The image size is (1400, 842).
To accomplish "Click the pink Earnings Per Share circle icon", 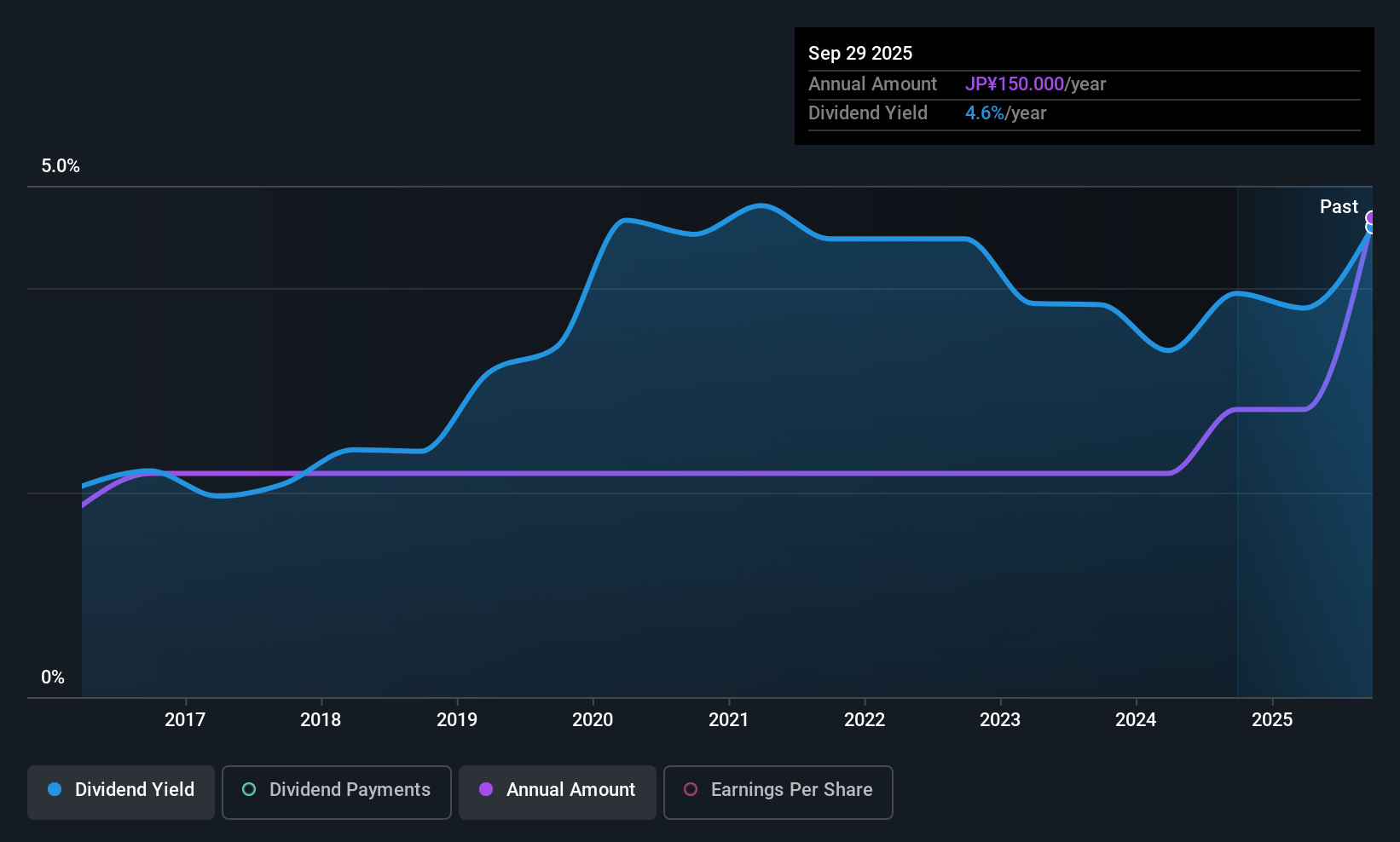I will (691, 790).
